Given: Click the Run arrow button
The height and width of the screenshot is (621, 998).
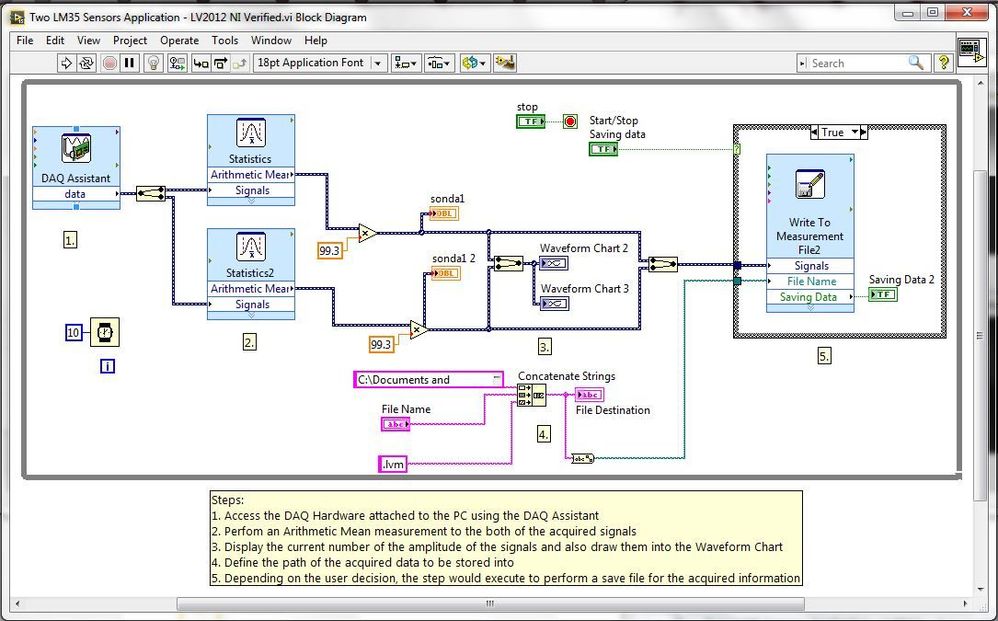Looking at the screenshot, I should click(x=66, y=63).
